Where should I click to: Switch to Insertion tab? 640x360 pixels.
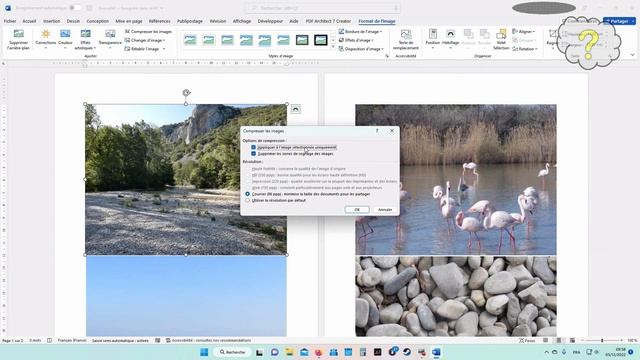click(51, 21)
